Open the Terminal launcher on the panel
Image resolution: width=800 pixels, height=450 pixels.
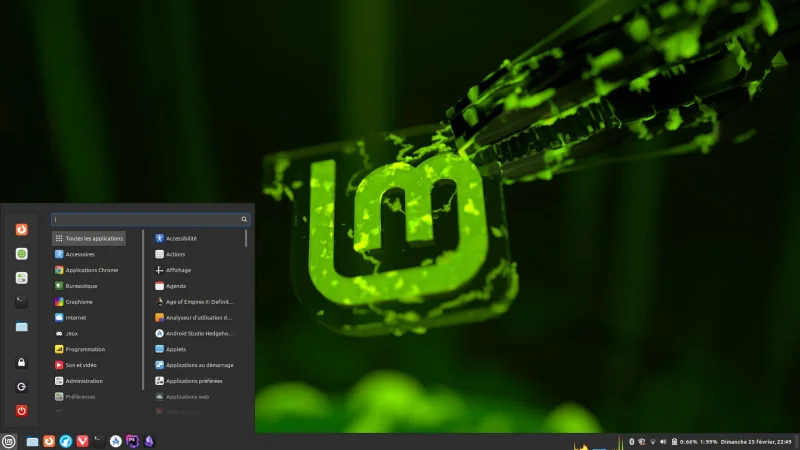point(99,441)
